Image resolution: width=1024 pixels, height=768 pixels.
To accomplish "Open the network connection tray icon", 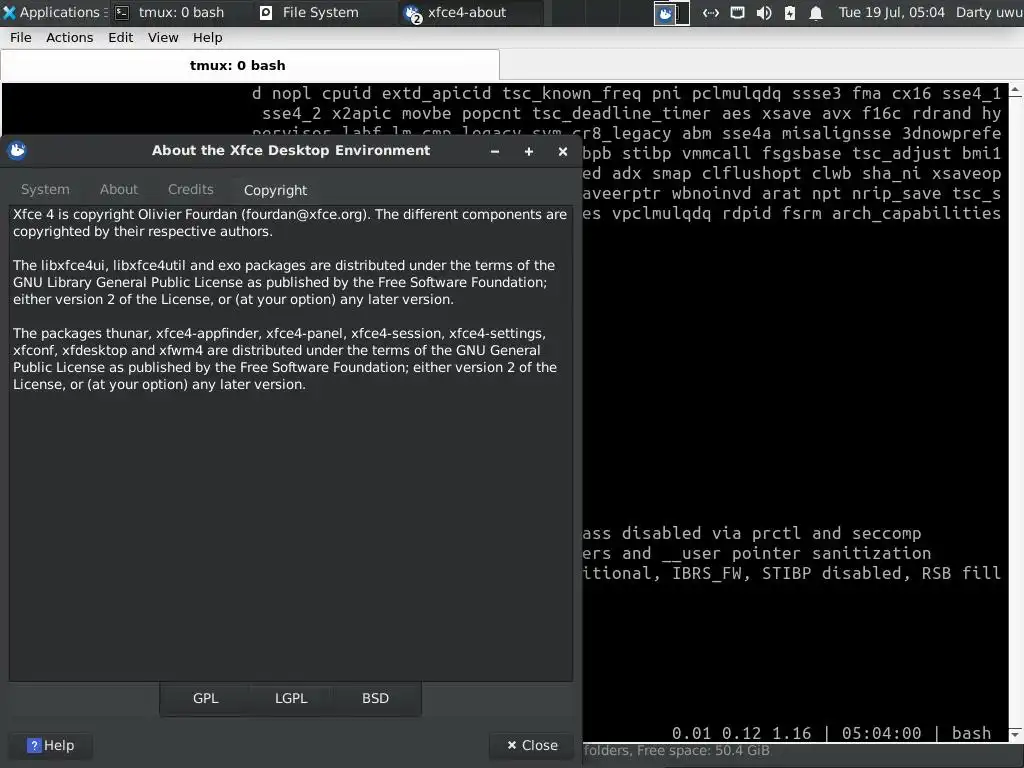I will click(x=711, y=12).
